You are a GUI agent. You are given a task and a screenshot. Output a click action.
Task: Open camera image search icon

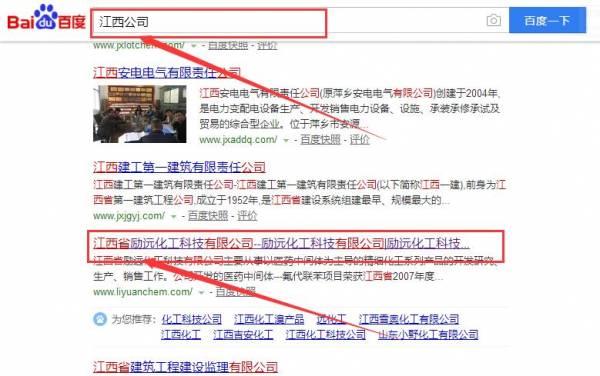493,20
